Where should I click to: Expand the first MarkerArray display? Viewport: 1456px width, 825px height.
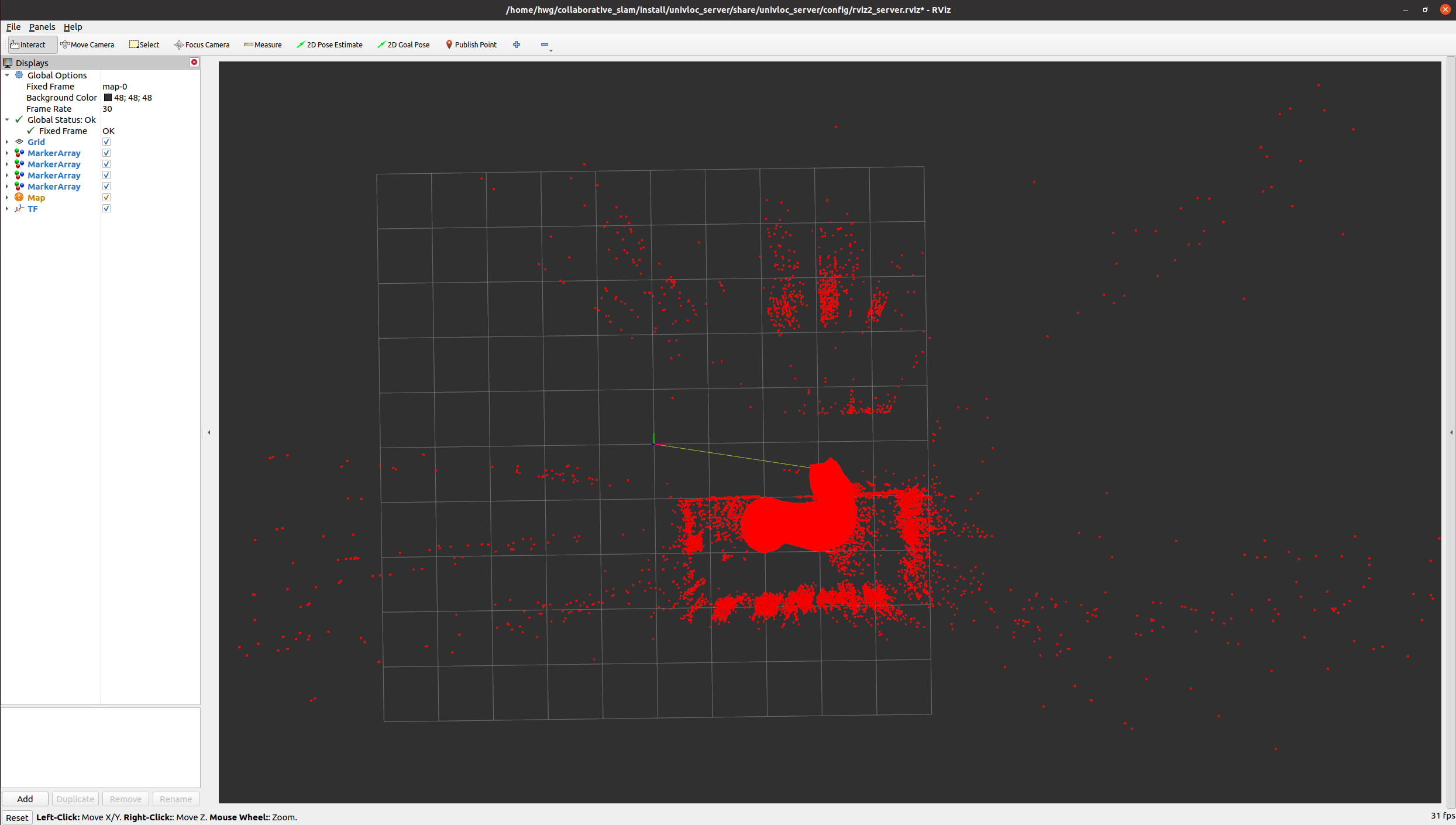tap(6, 153)
